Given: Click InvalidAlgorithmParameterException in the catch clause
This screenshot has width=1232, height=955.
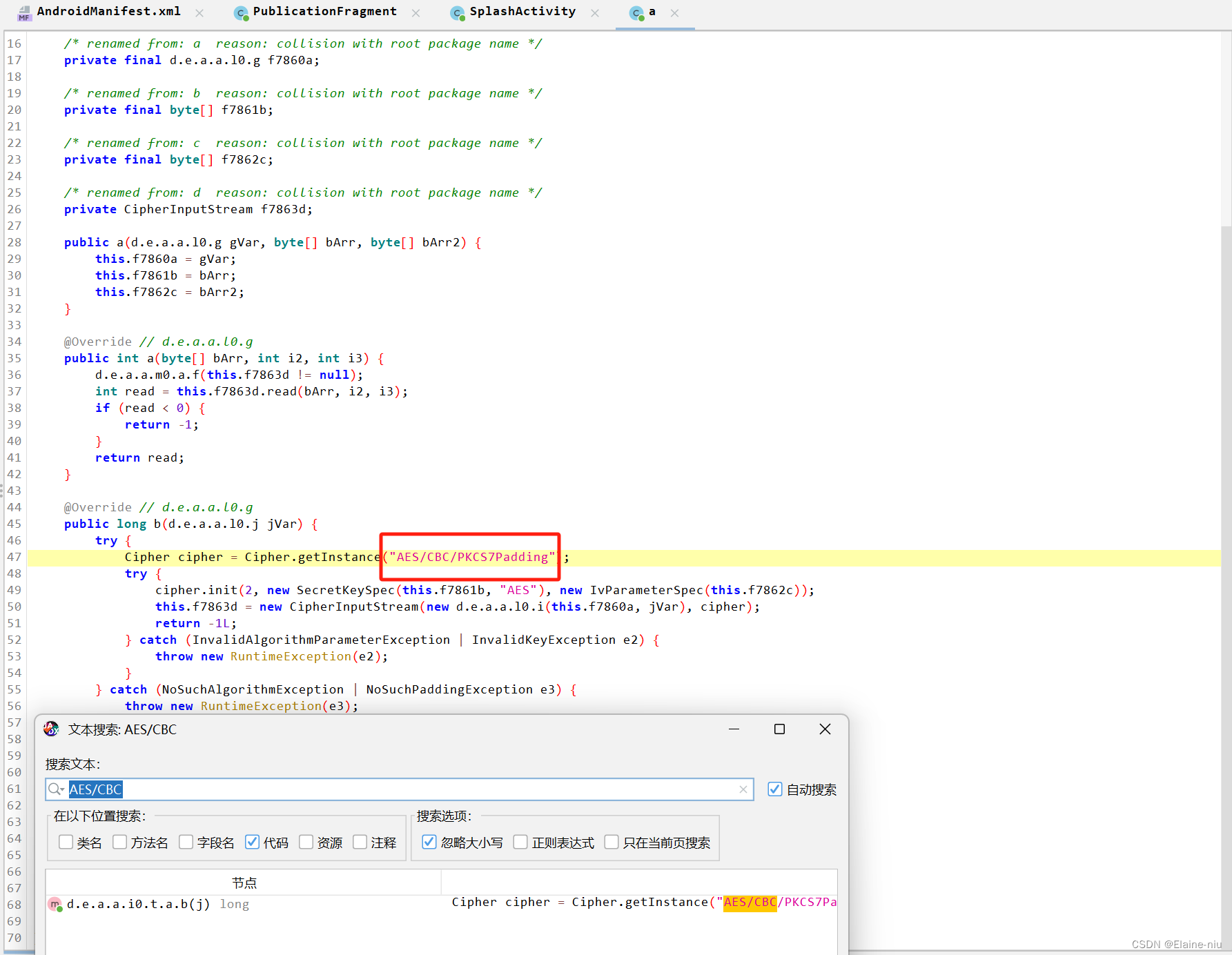Looking at the screenshot, I should pos(321,640).
